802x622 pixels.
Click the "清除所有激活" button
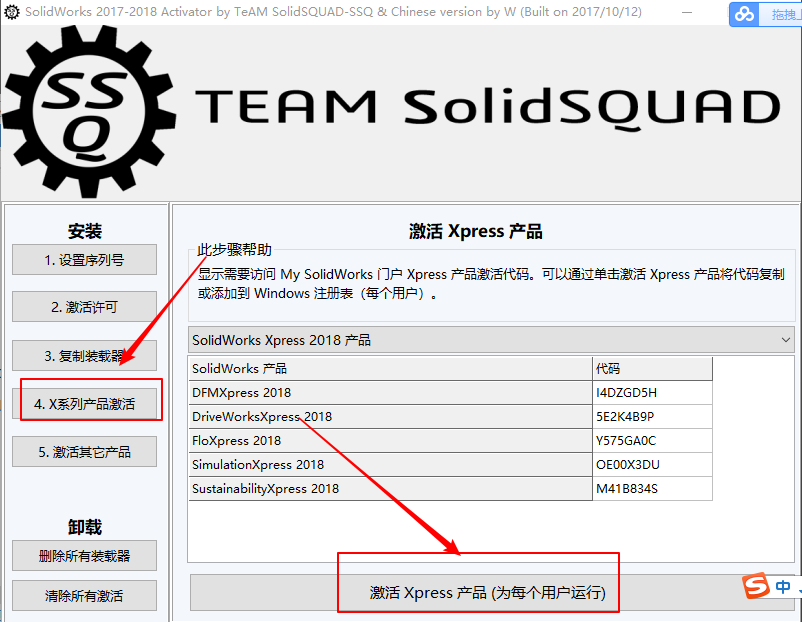tap(84, 597)
